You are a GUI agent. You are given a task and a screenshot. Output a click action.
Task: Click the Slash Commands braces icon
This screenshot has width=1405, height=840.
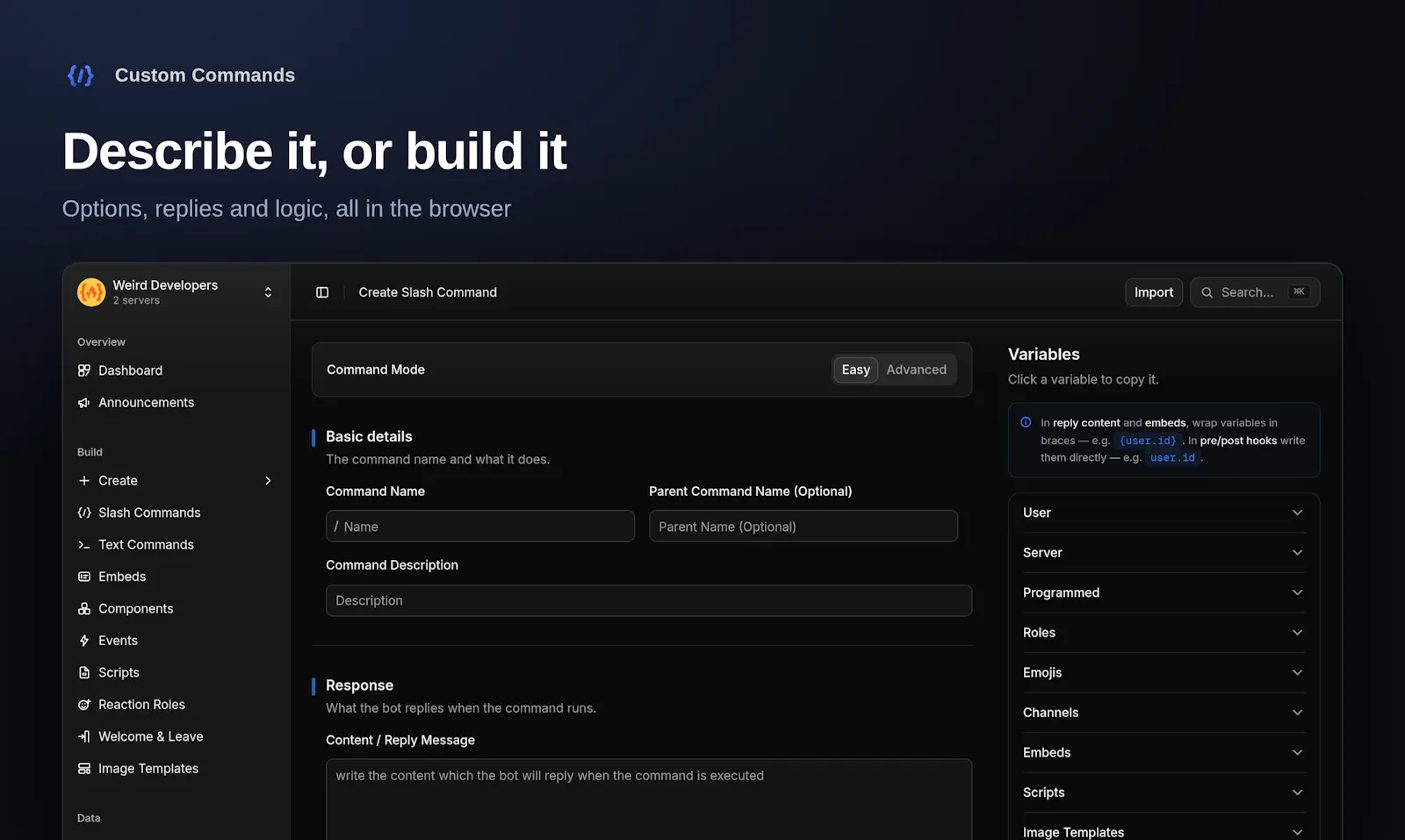[x=84, y=513]
